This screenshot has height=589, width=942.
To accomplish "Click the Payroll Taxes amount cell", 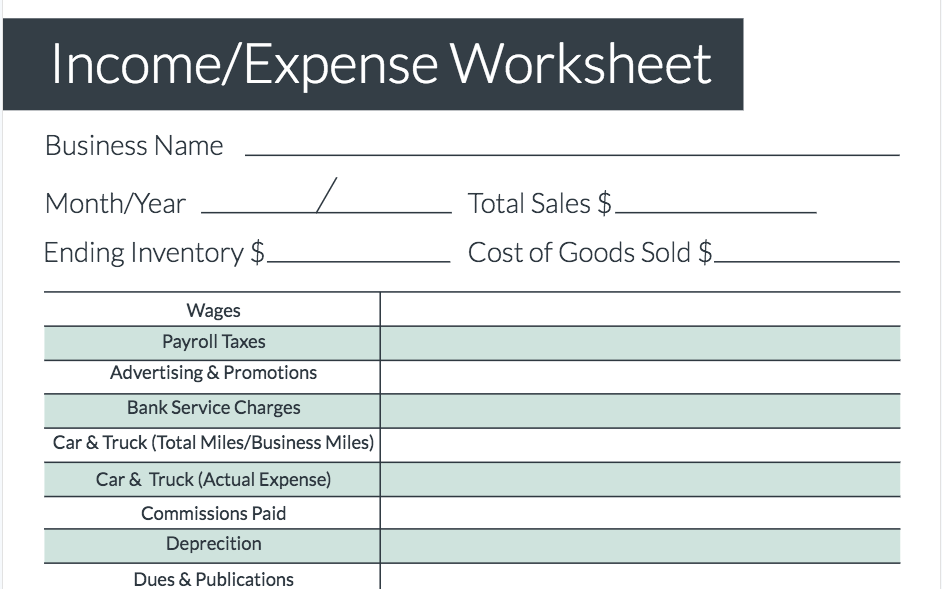I will [x=639, y=343].
